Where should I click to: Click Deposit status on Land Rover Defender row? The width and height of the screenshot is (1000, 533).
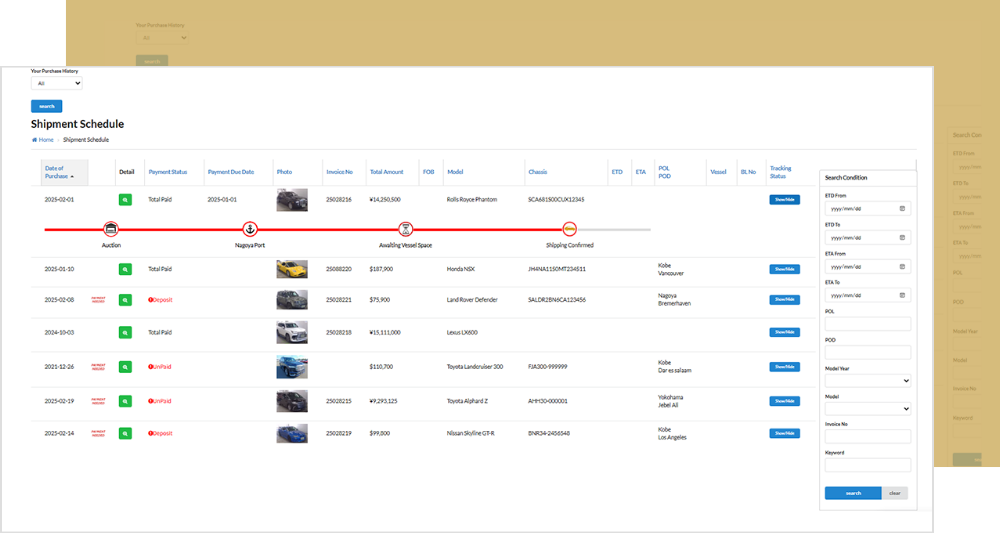coord(161,300)
